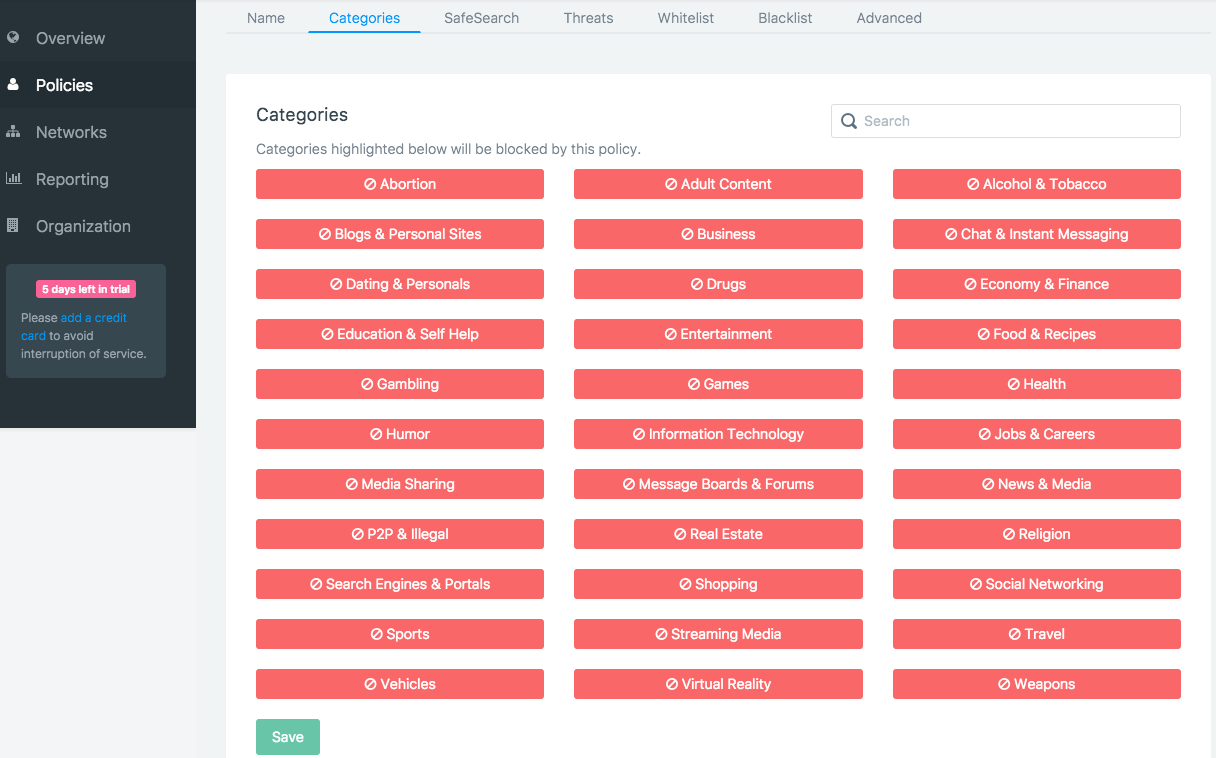This screenshot has width=1216, height=758.
Task: Toggle the Travel category
Action: pos(1037,634)
